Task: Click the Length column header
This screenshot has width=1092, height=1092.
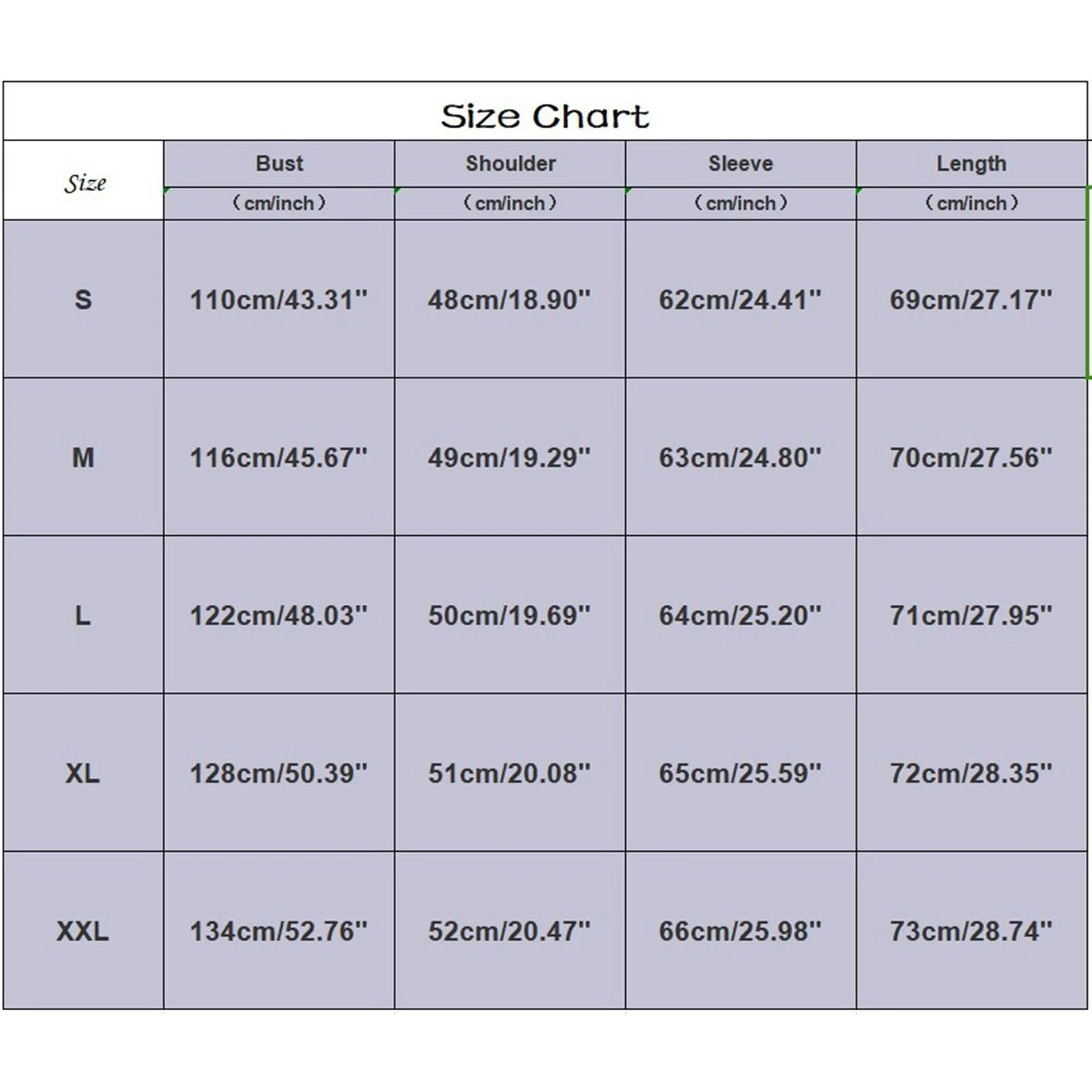Action: [971, 164]
